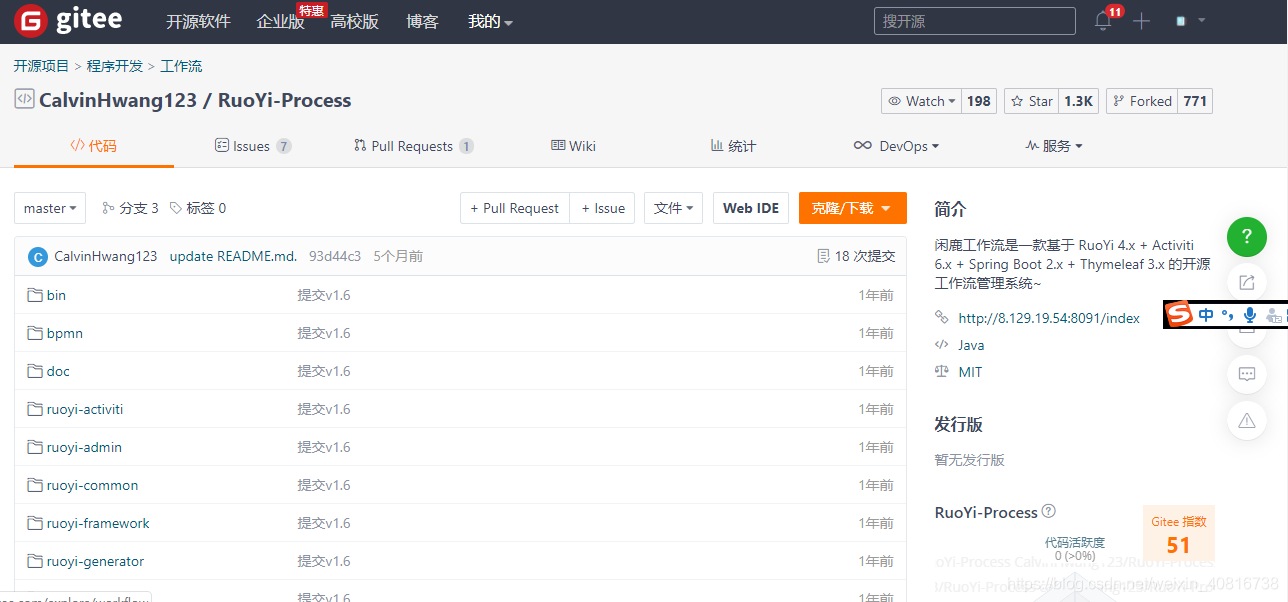The width and height of the screenshot is (1288, 602).
Task: Click the 771 fork count
Action: click(1195, 101)
